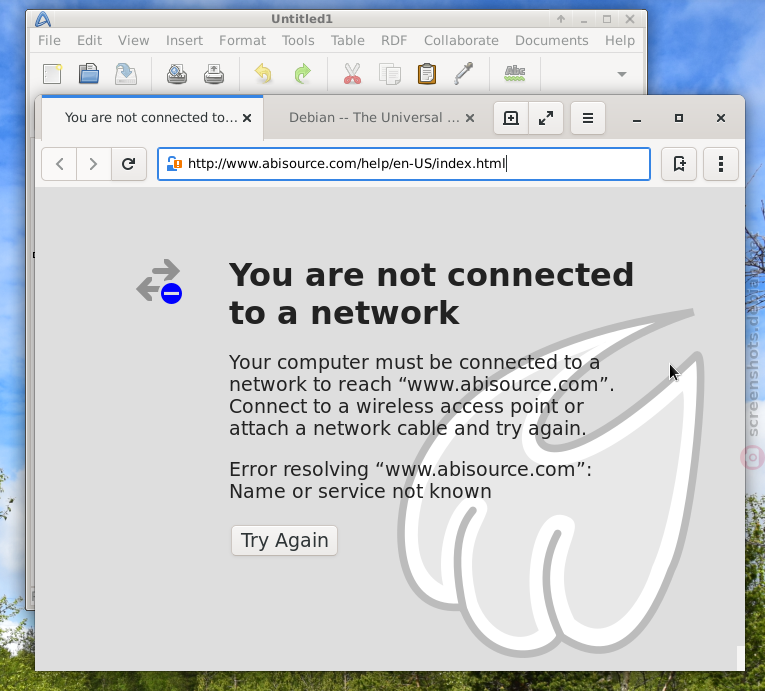
Task: Click the AbiWord keep-above arrow title button
Action: pos(561,19)
